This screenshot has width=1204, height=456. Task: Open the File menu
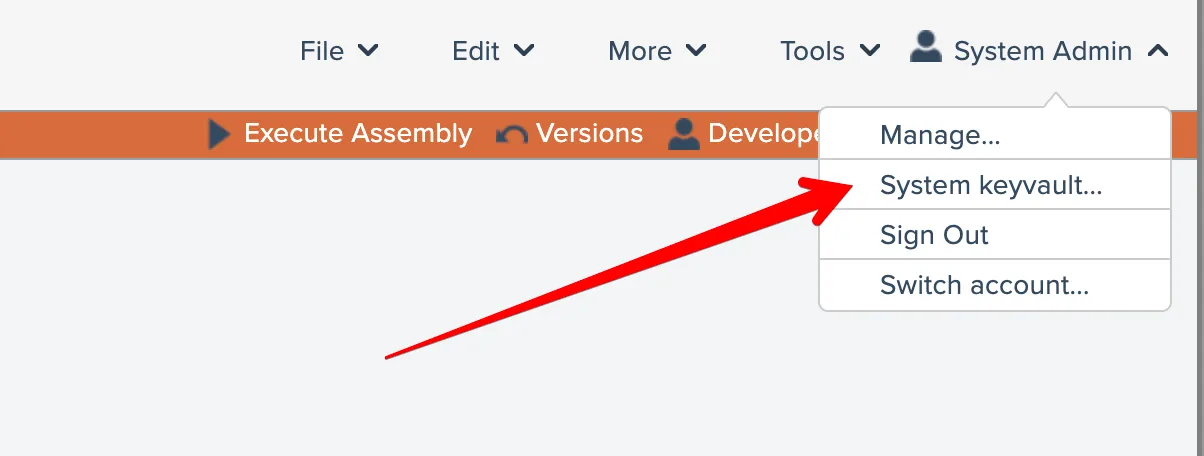coord(322,51)
